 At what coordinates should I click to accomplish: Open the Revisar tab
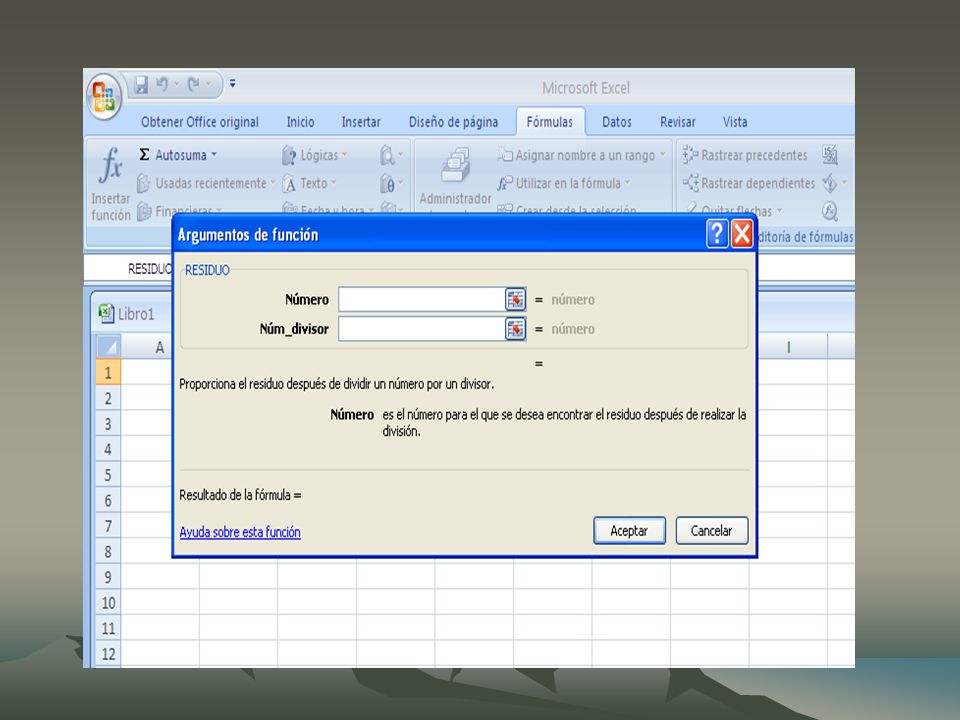[x=678, y=122]
